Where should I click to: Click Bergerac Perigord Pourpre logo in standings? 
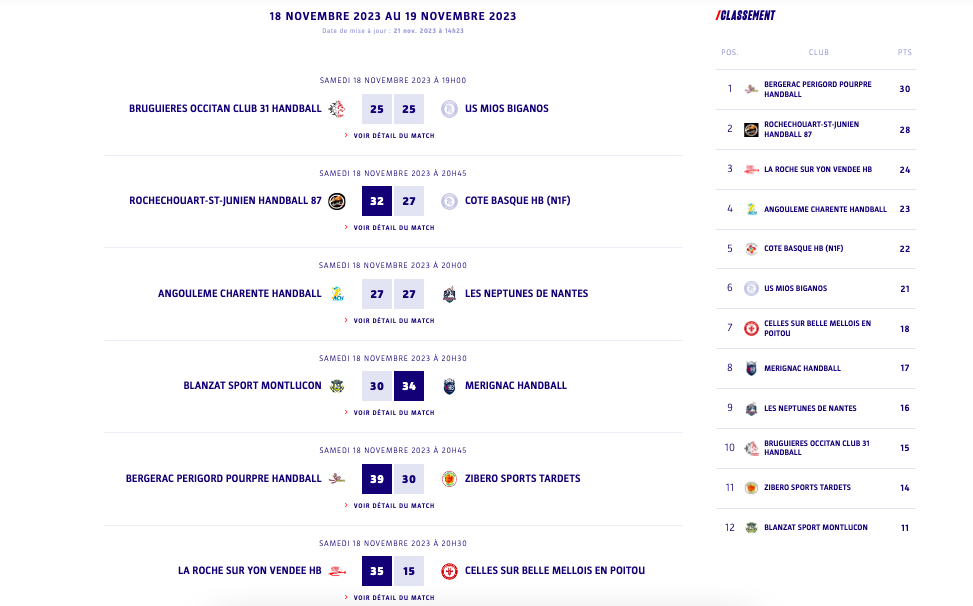751,89
